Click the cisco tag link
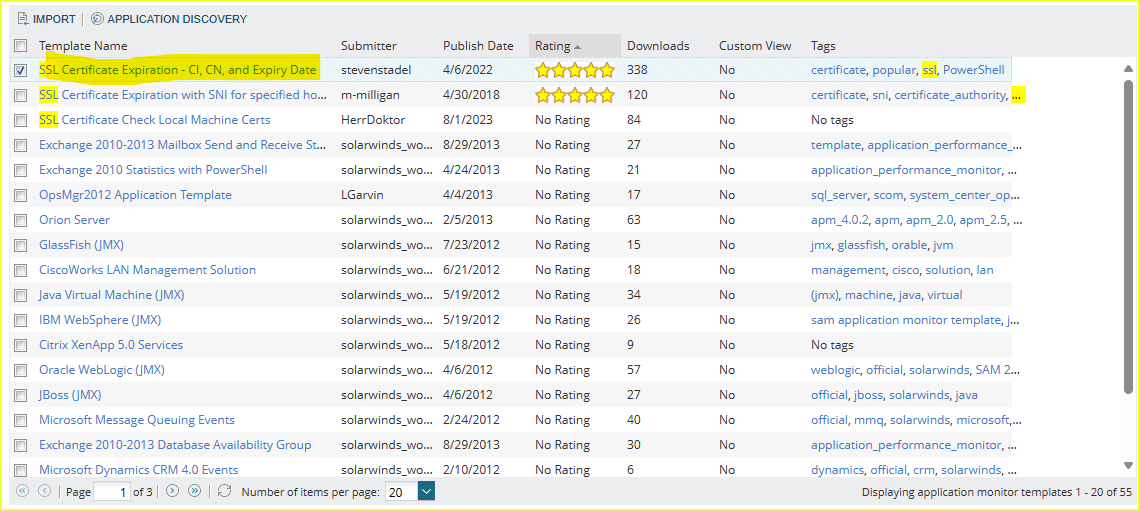Screen dimensions: 1140x511 coord(906,270)
